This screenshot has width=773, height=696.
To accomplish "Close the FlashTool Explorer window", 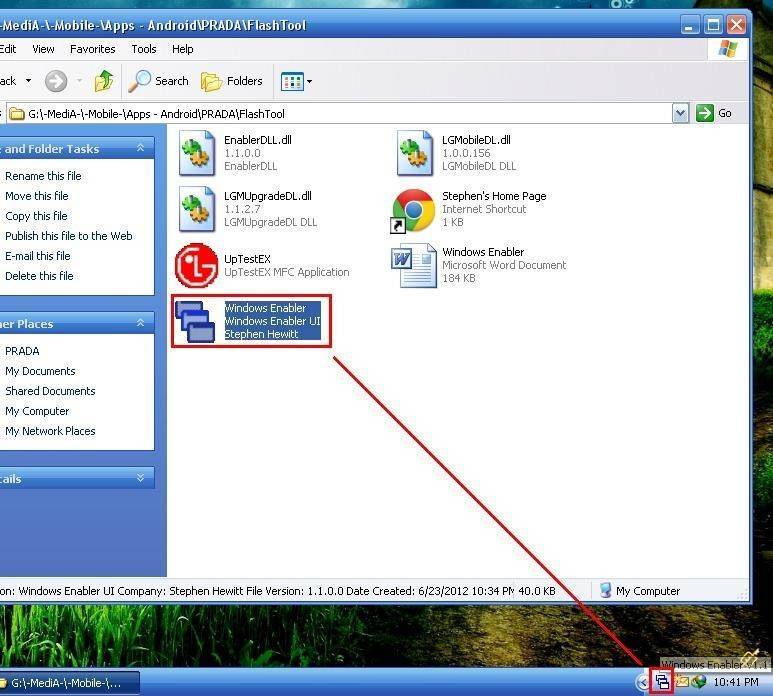I will [736, 25].
